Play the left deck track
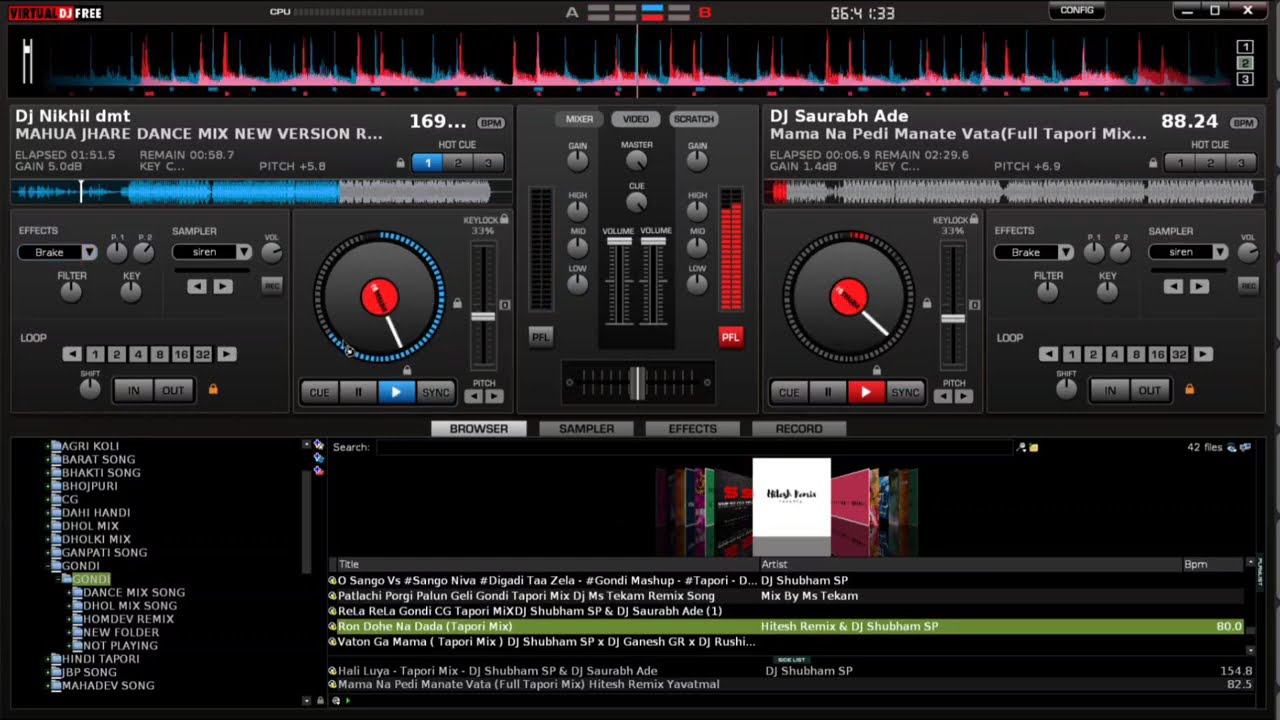The height and width of the screenshot is (720, 1280). tap(396, 392)
